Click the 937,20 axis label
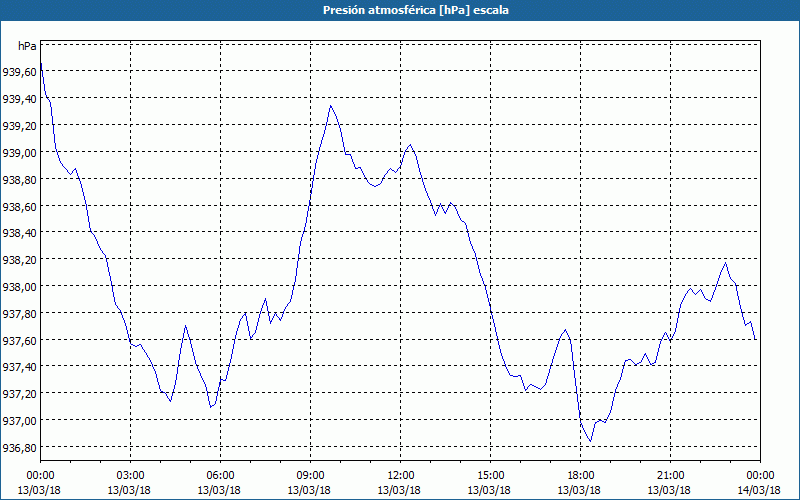 pyautogui.click(x=19, y=393)
